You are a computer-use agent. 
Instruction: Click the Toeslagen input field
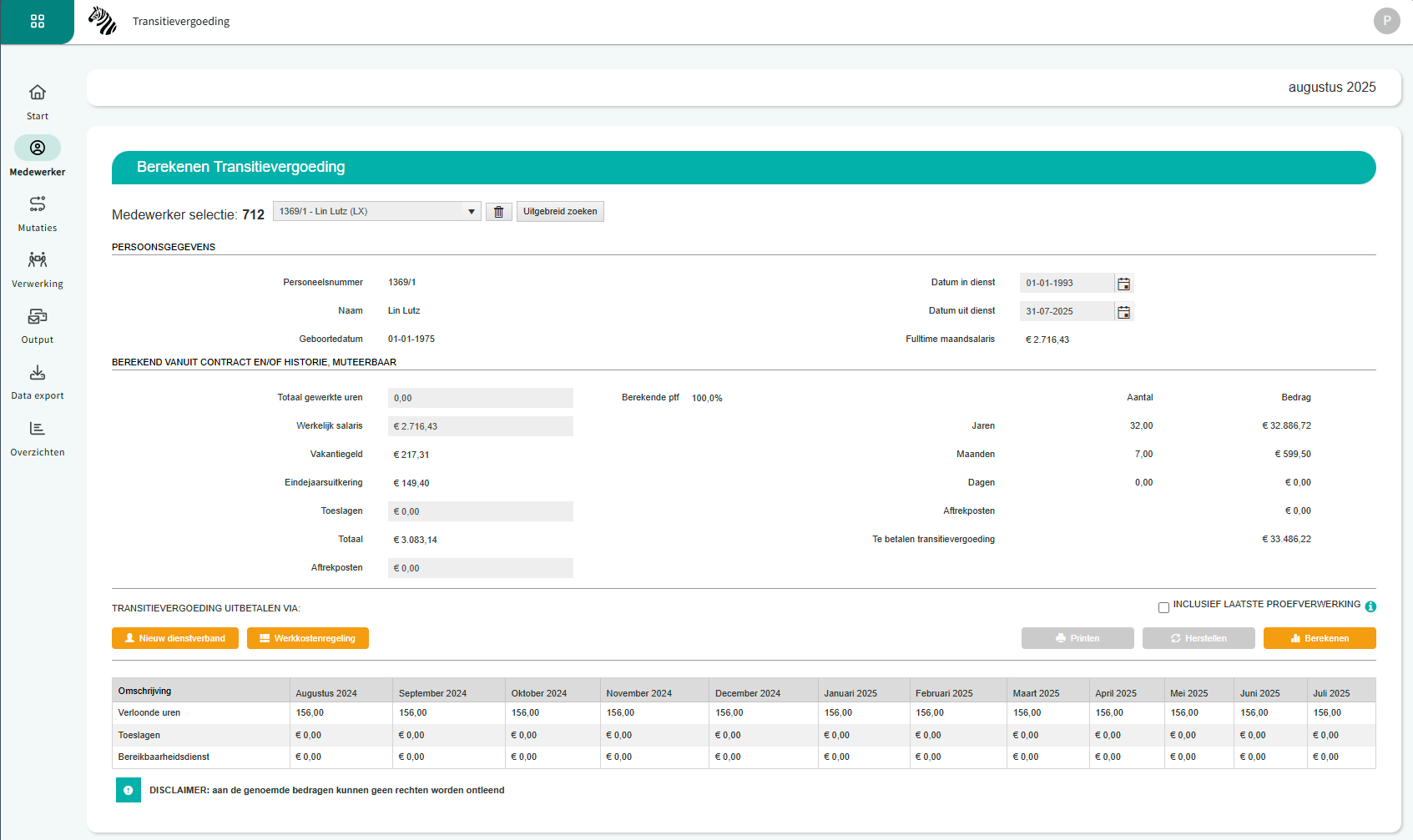pos(481,511)
